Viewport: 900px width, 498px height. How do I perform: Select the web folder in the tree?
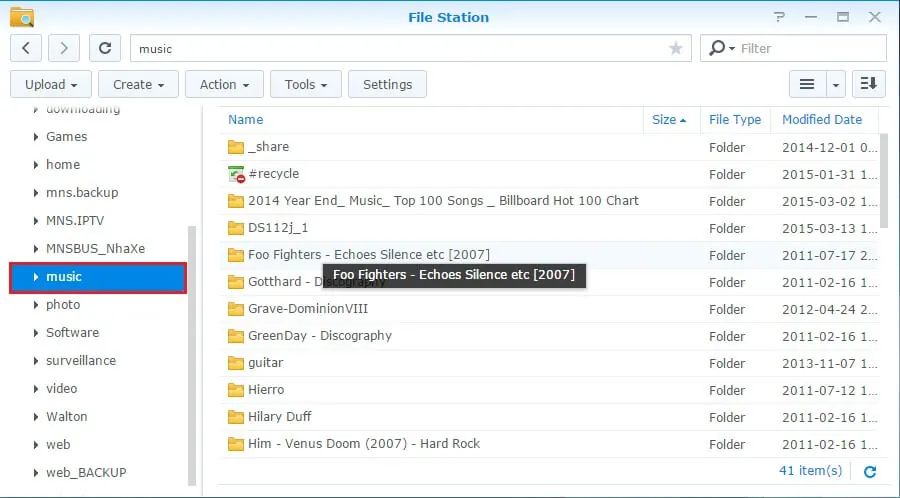pyautogui.click(x=58, y=445)
